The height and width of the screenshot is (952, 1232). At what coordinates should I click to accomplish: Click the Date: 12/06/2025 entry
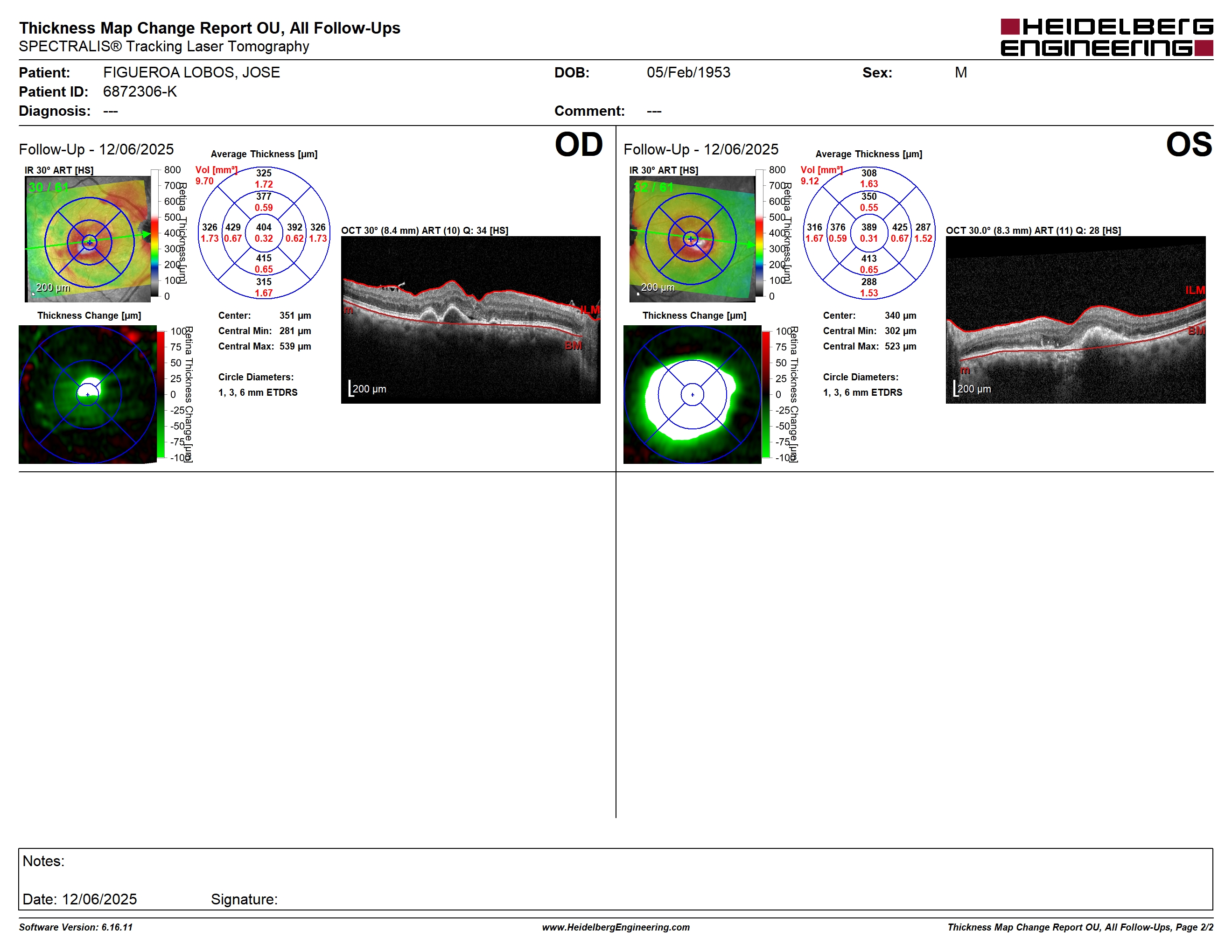[79, 899]
